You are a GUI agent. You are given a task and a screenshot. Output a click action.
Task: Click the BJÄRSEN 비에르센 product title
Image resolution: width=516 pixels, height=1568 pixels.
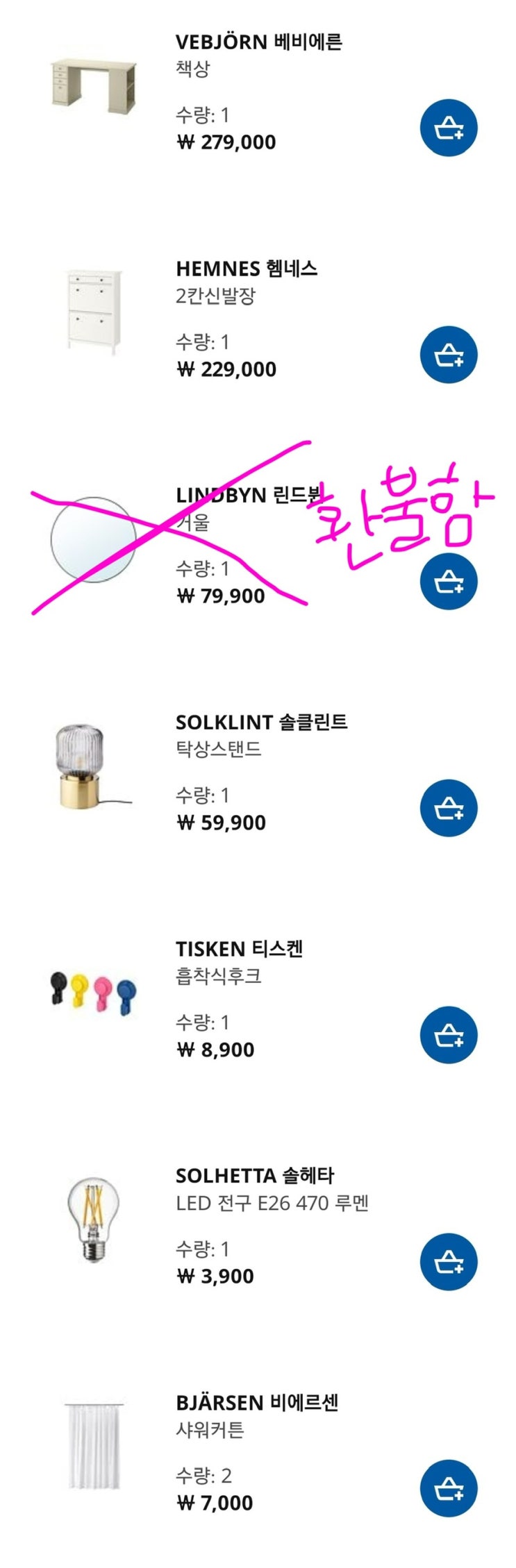coord(257,1403)
